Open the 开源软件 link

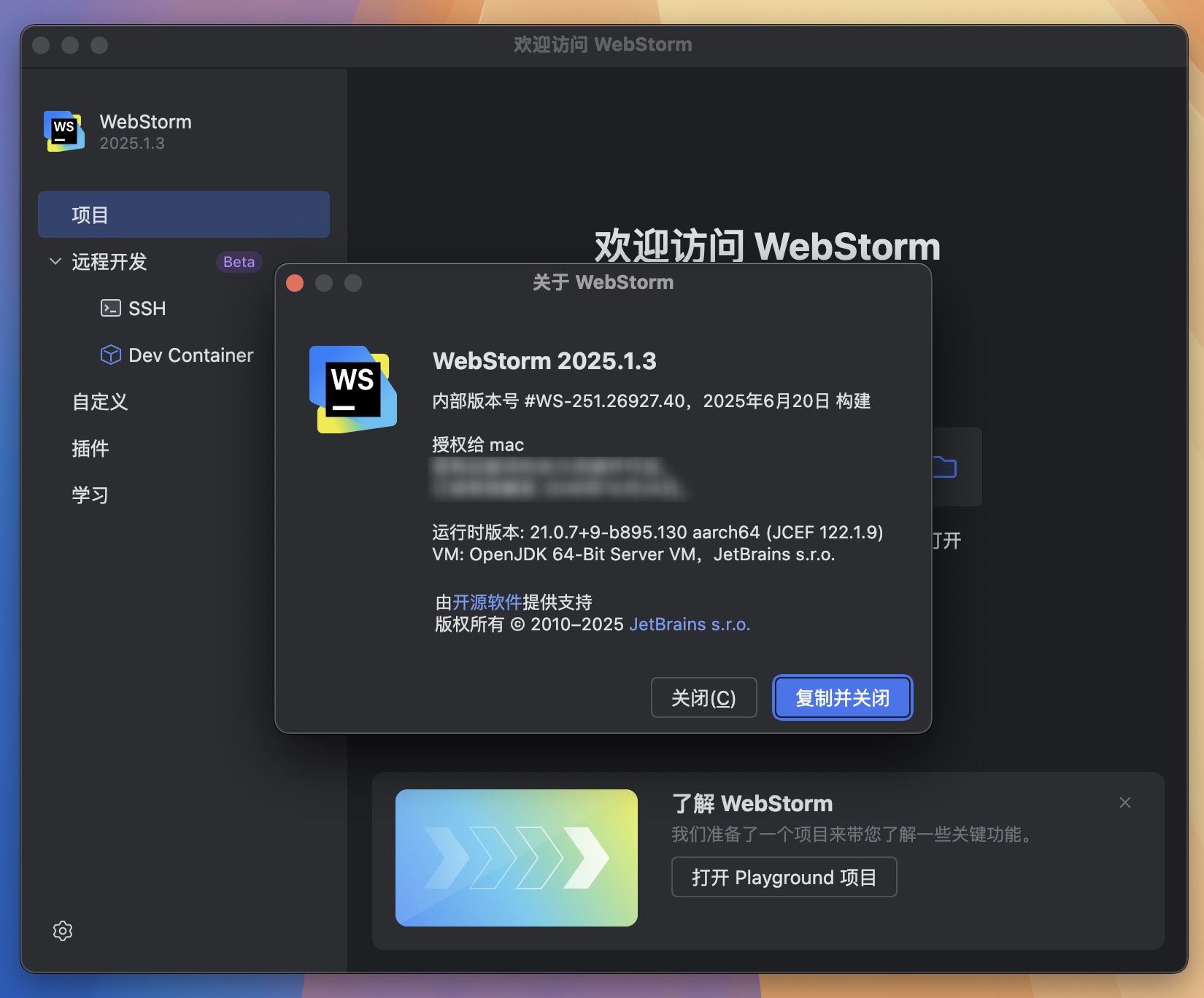(x=487, y=601)
